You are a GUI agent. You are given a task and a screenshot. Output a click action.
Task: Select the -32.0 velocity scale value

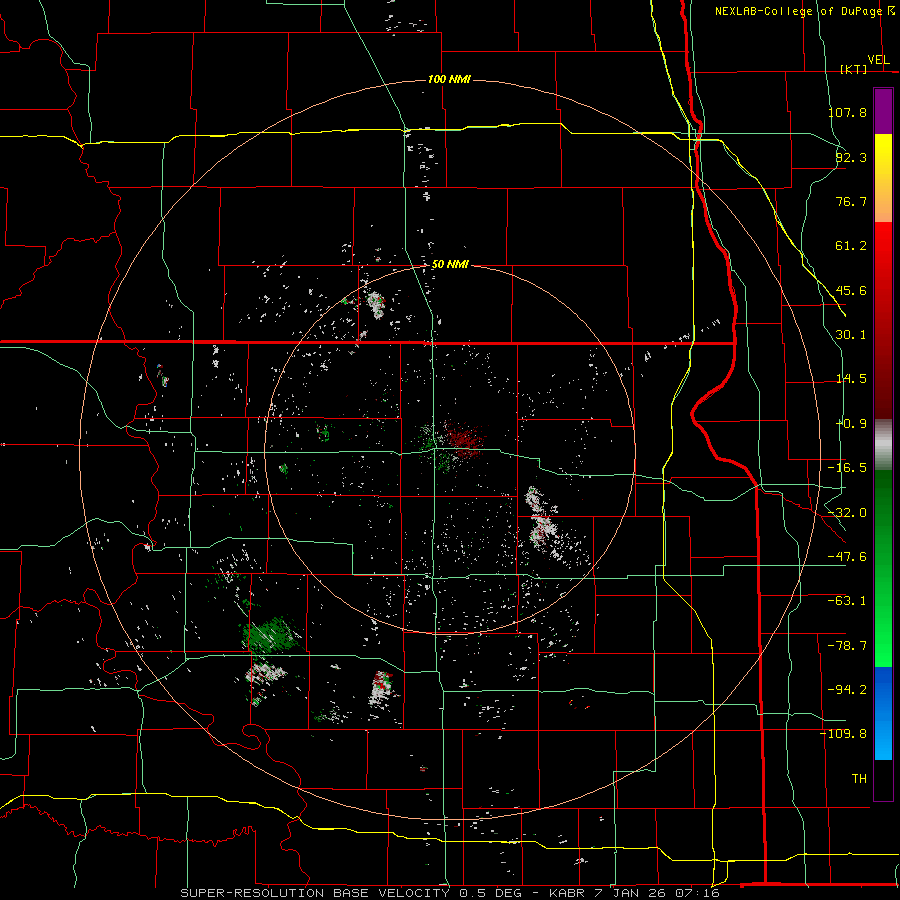pyautogui.click(x=847, y=512)
